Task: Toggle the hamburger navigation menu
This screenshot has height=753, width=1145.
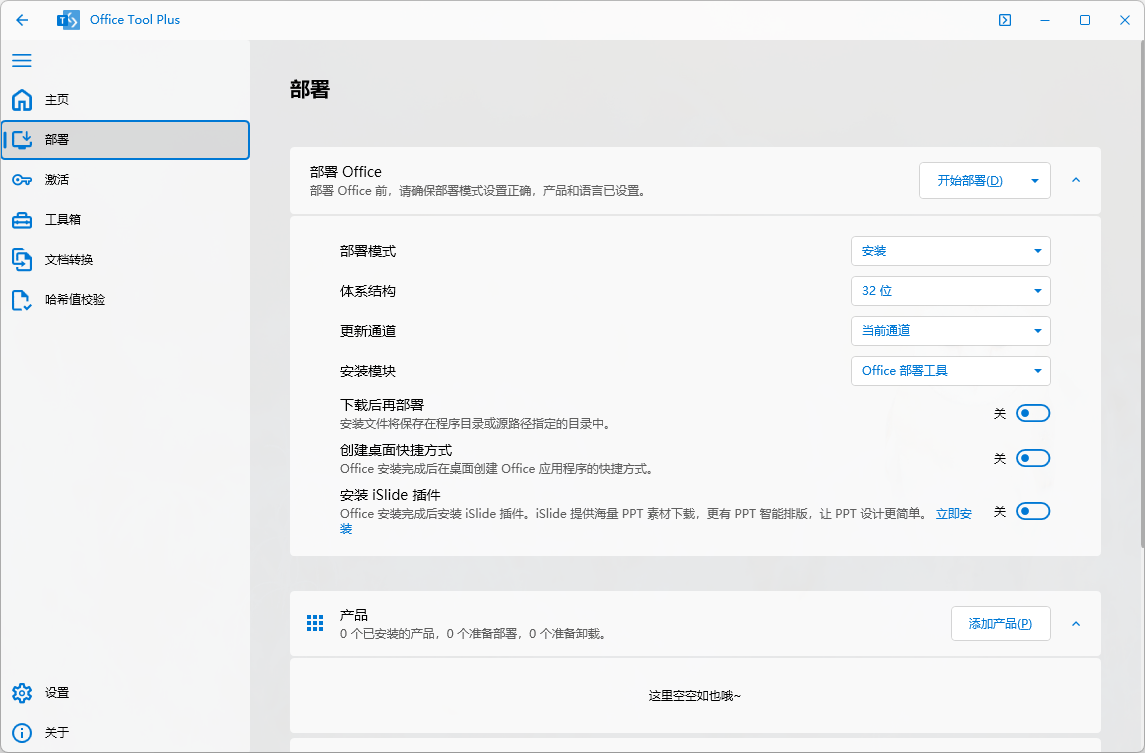Action: 22,61
